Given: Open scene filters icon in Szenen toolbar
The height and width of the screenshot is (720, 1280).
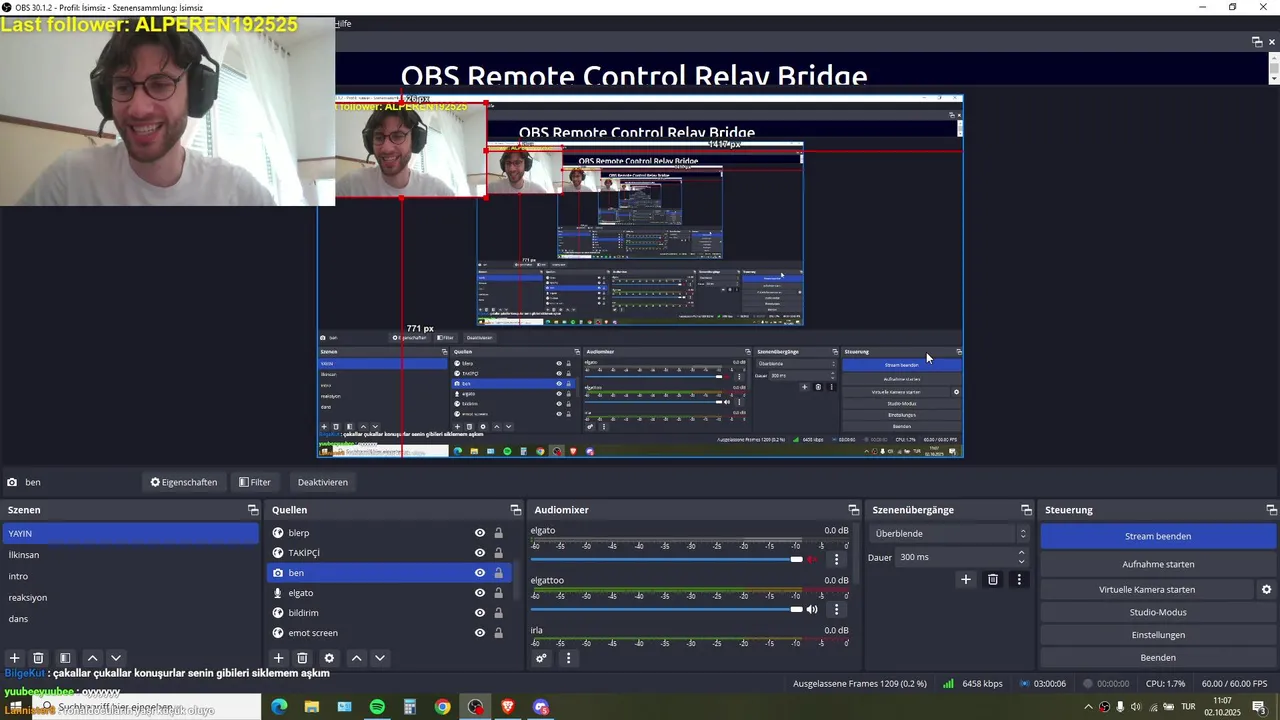Looking at the screenshot, I should [65, 658].
